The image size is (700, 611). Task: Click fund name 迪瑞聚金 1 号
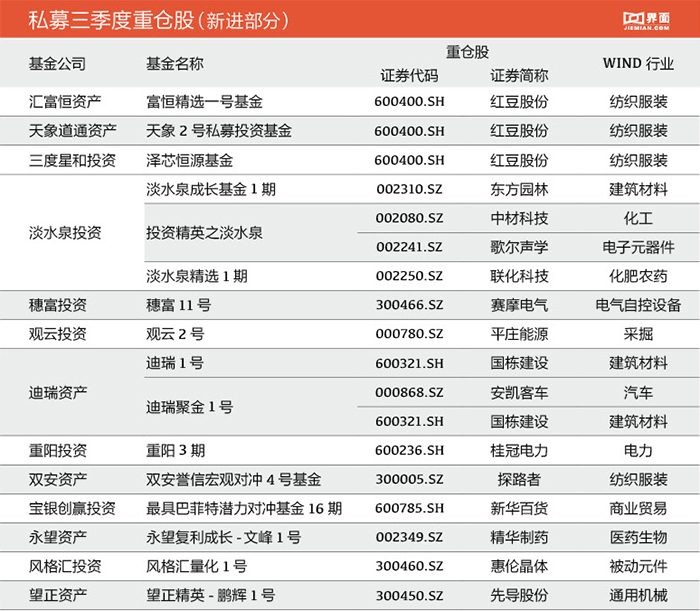189,407
